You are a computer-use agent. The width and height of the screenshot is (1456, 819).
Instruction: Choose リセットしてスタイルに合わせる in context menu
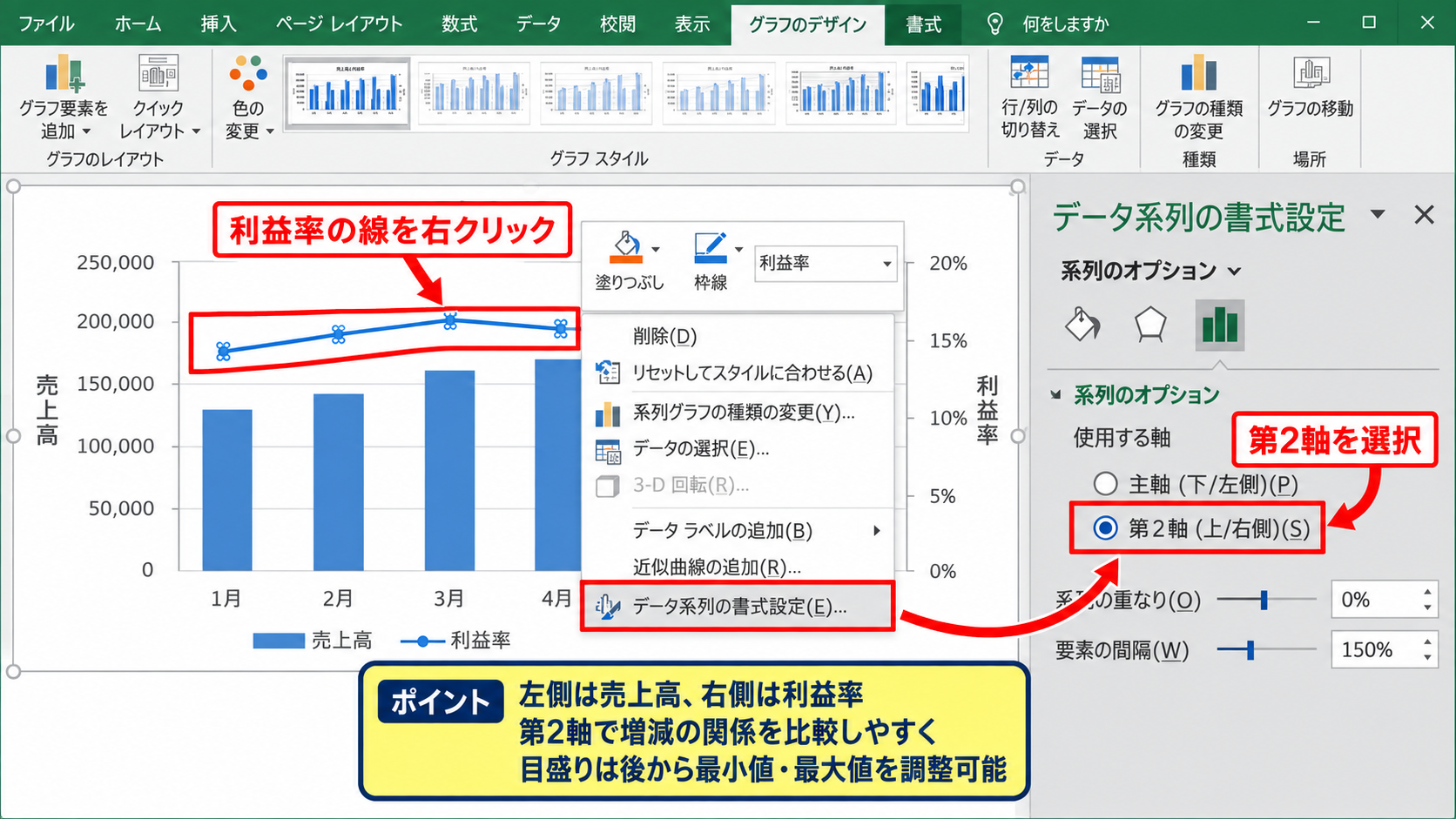pos(738,373)
